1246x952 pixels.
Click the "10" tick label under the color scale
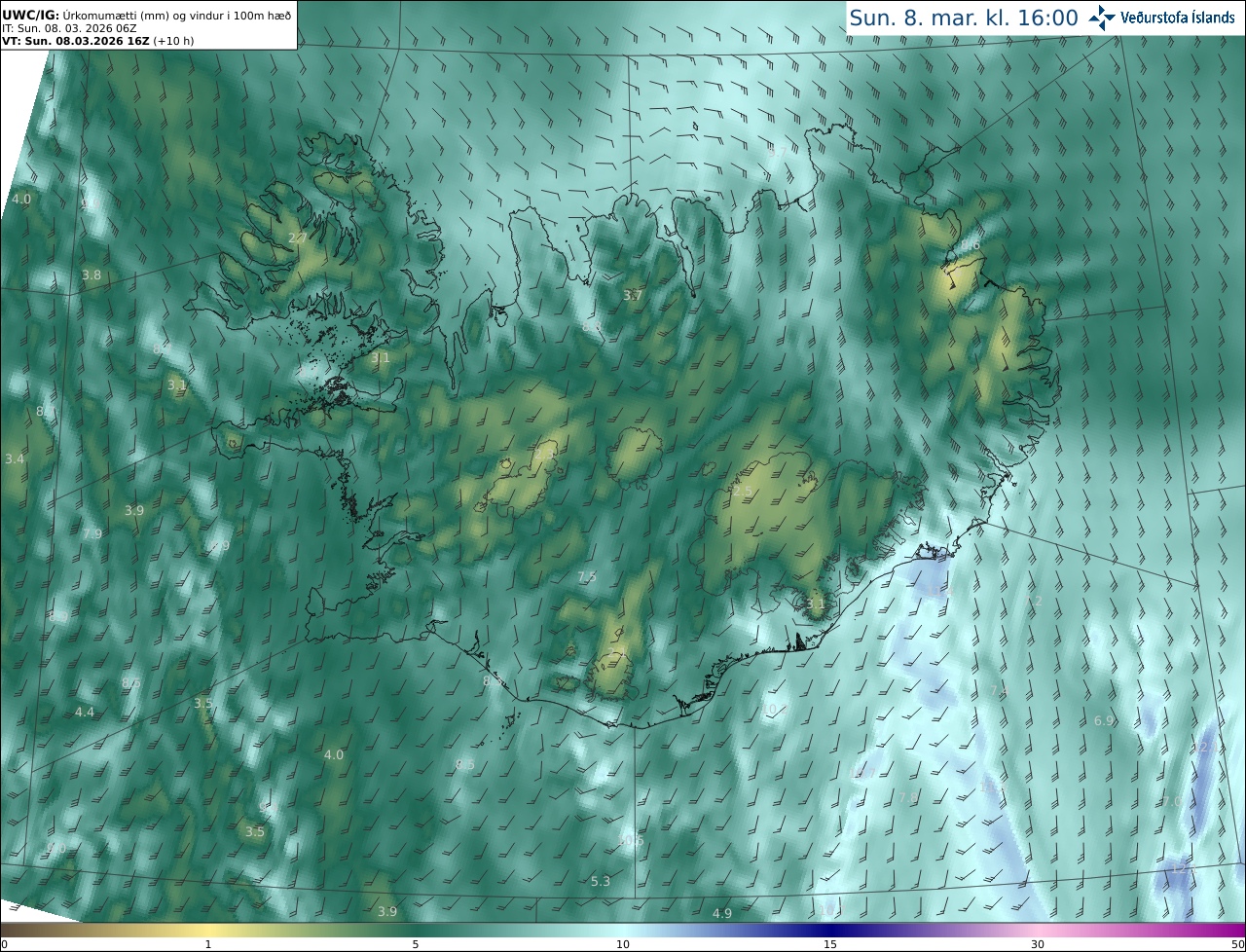point(623,944)
